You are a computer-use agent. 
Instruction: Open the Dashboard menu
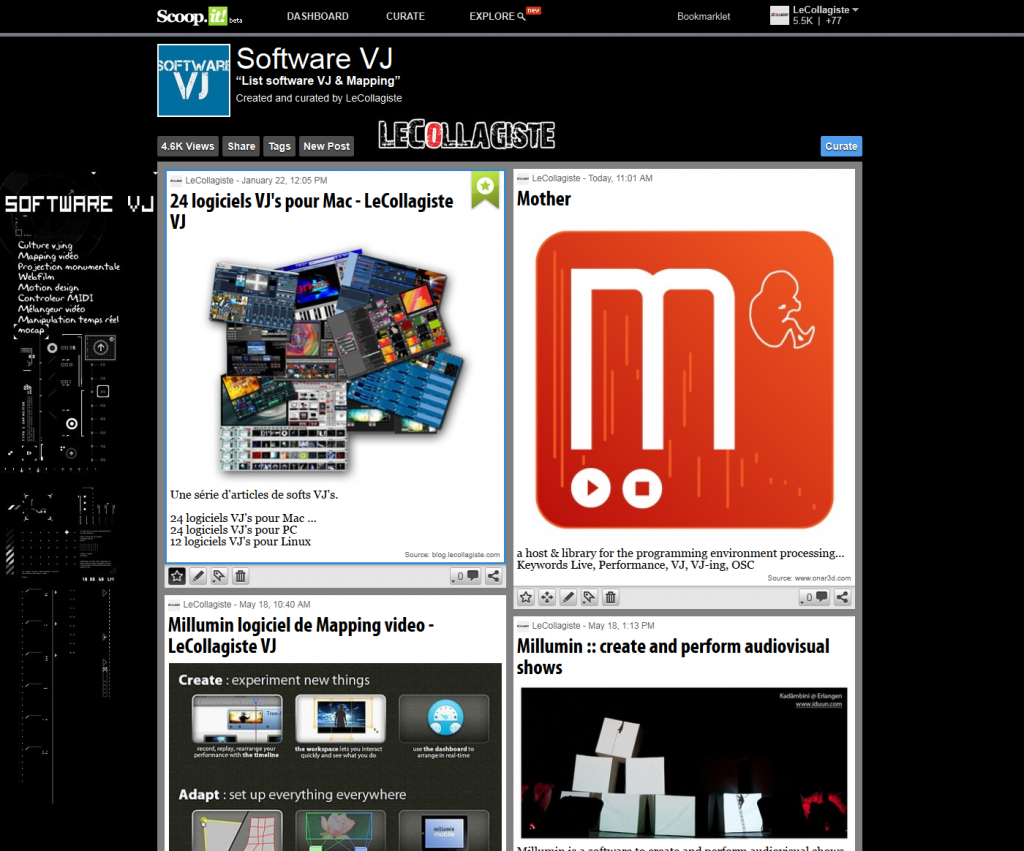point(317,16)
